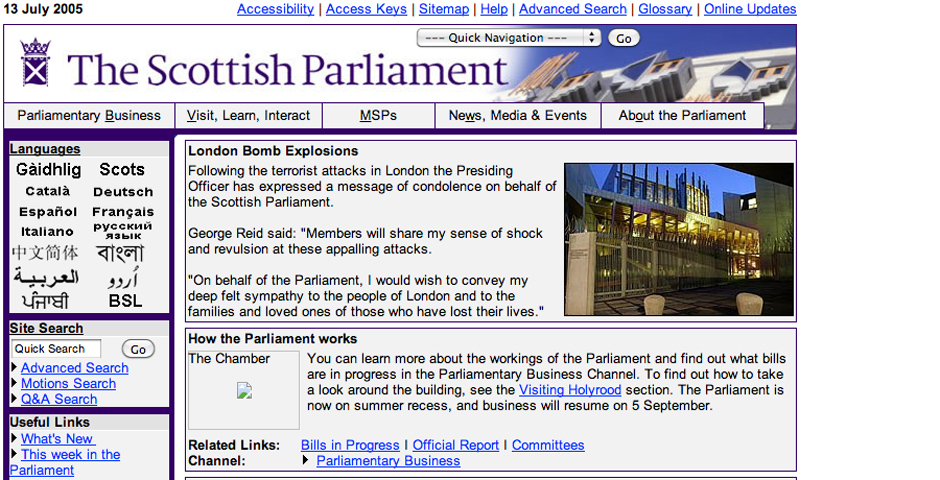This screenshot has width=940, height=480.
Task: Open the Committees link
Action: 548,445
